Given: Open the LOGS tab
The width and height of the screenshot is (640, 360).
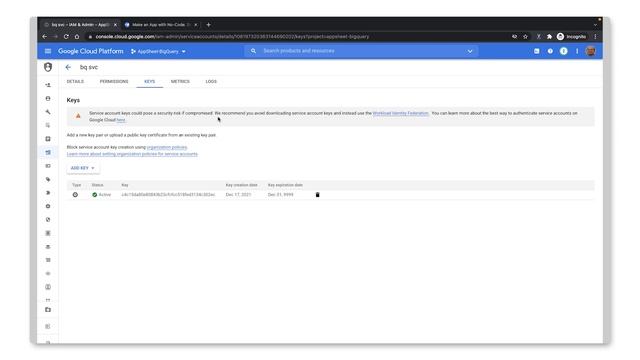Looking at the screenshot, I should (x=211, y=82).
